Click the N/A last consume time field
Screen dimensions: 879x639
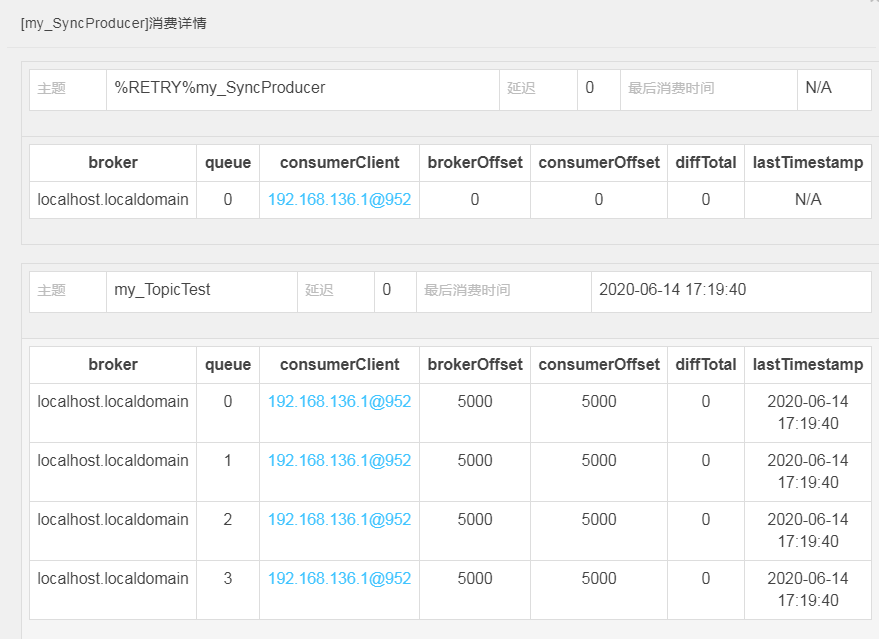coord(834,90)
